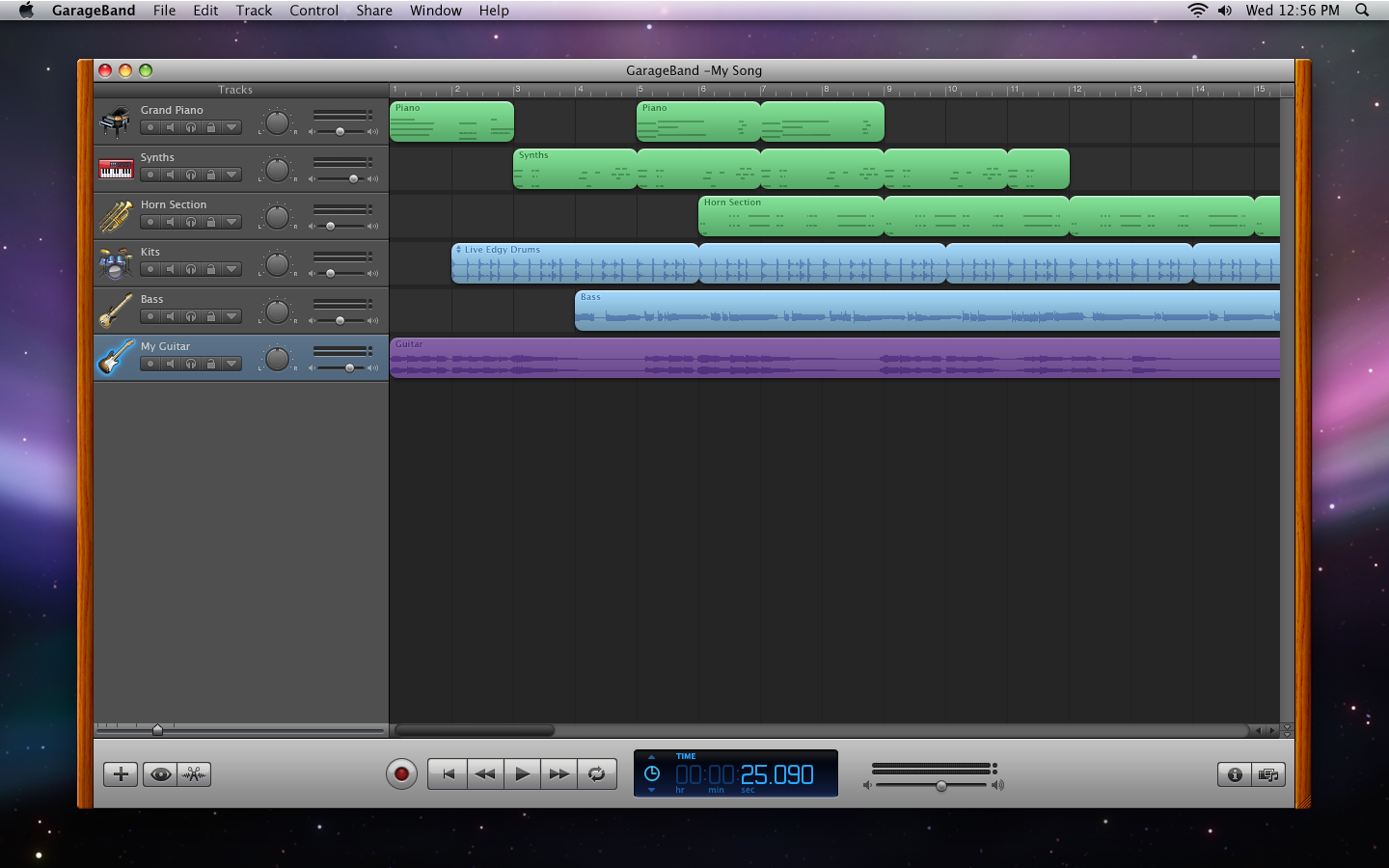Click the LCD mode down arrow

652,790
